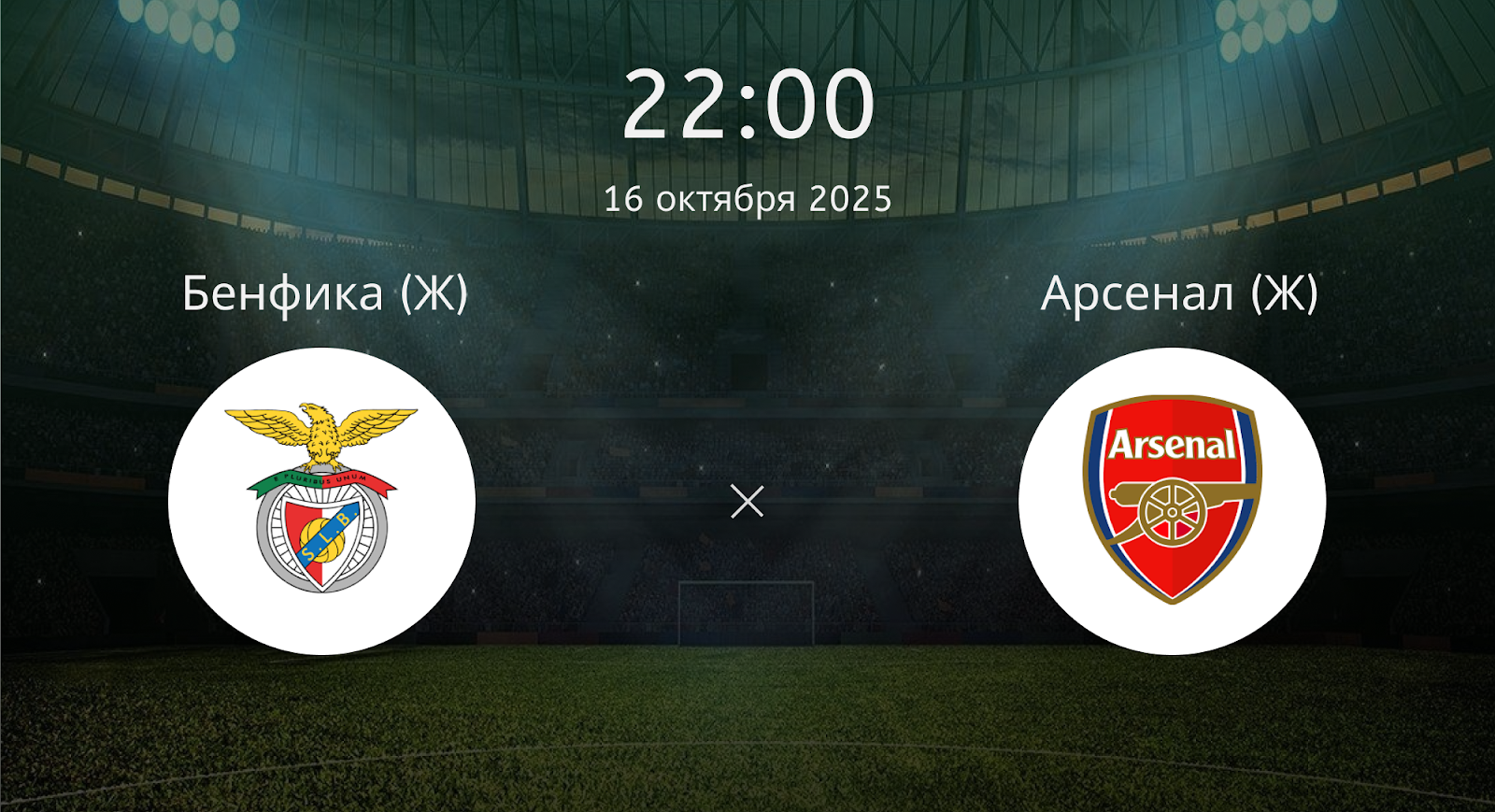Click the 'Arsenal' word inside the badge
Image resolution: width=1495 pixels, height=812 pixels.
pyautogui.click(x=1173, y=445)
